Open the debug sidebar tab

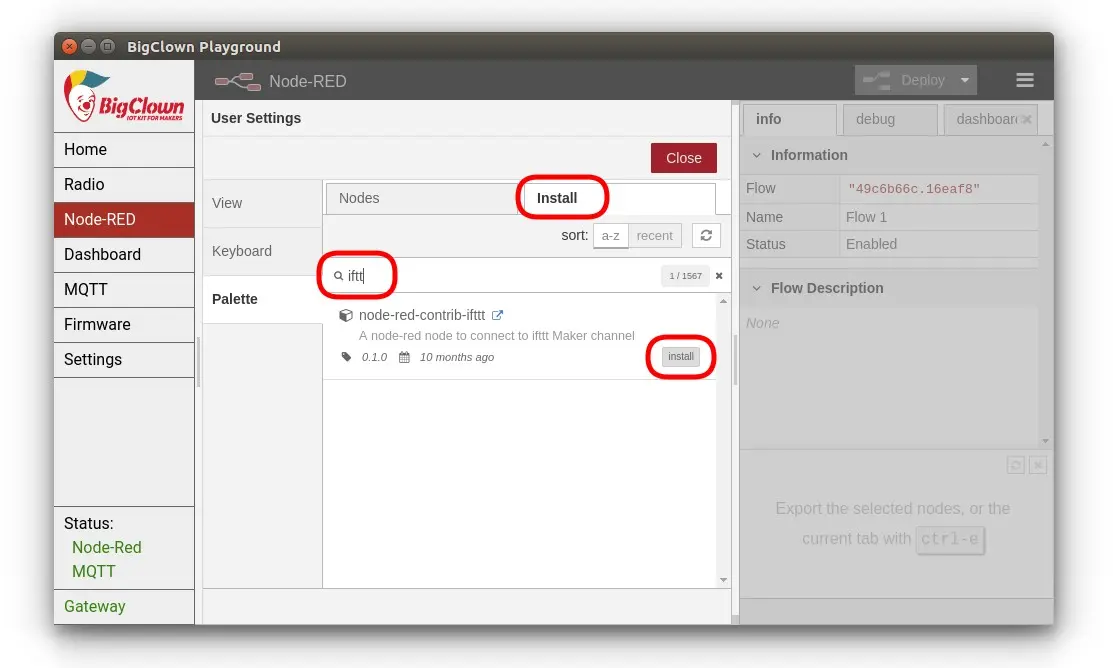890,119
